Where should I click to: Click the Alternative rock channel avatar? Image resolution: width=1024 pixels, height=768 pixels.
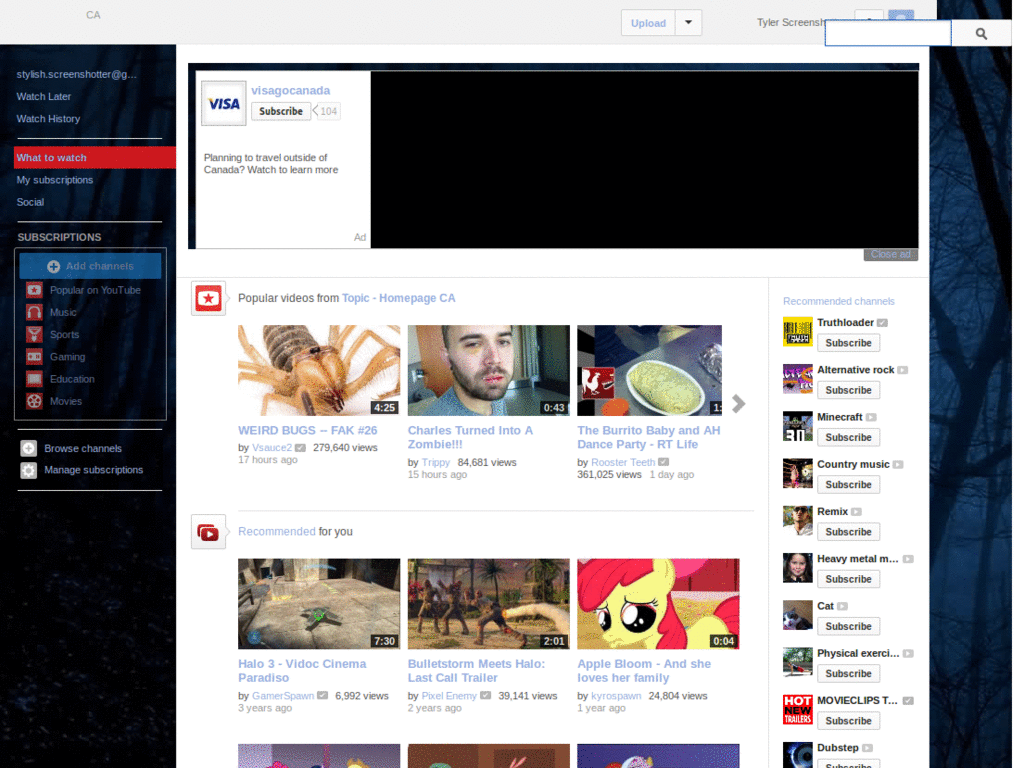[x=797, y=379]
